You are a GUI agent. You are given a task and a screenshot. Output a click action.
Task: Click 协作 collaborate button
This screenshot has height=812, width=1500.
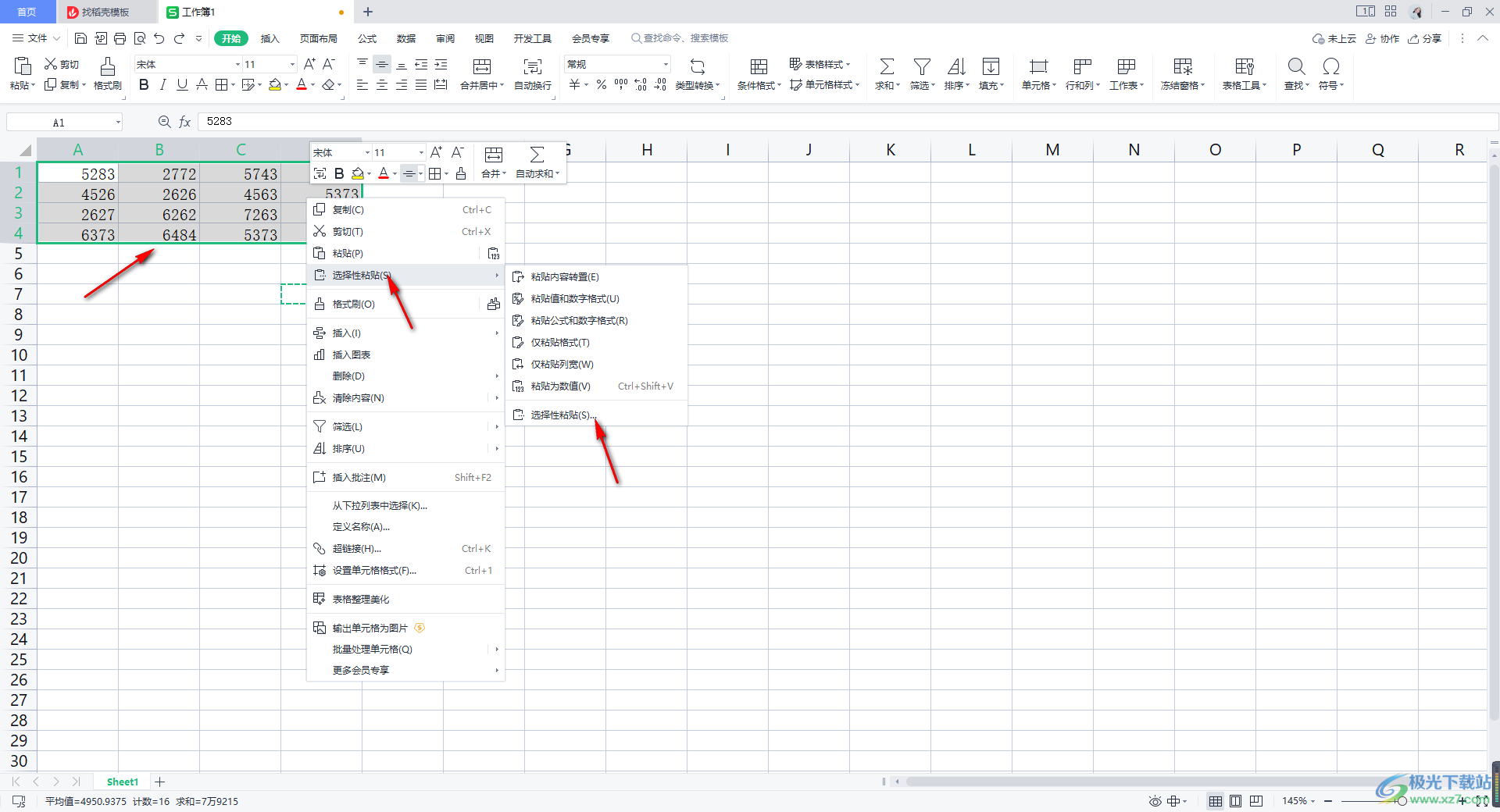1383,38
